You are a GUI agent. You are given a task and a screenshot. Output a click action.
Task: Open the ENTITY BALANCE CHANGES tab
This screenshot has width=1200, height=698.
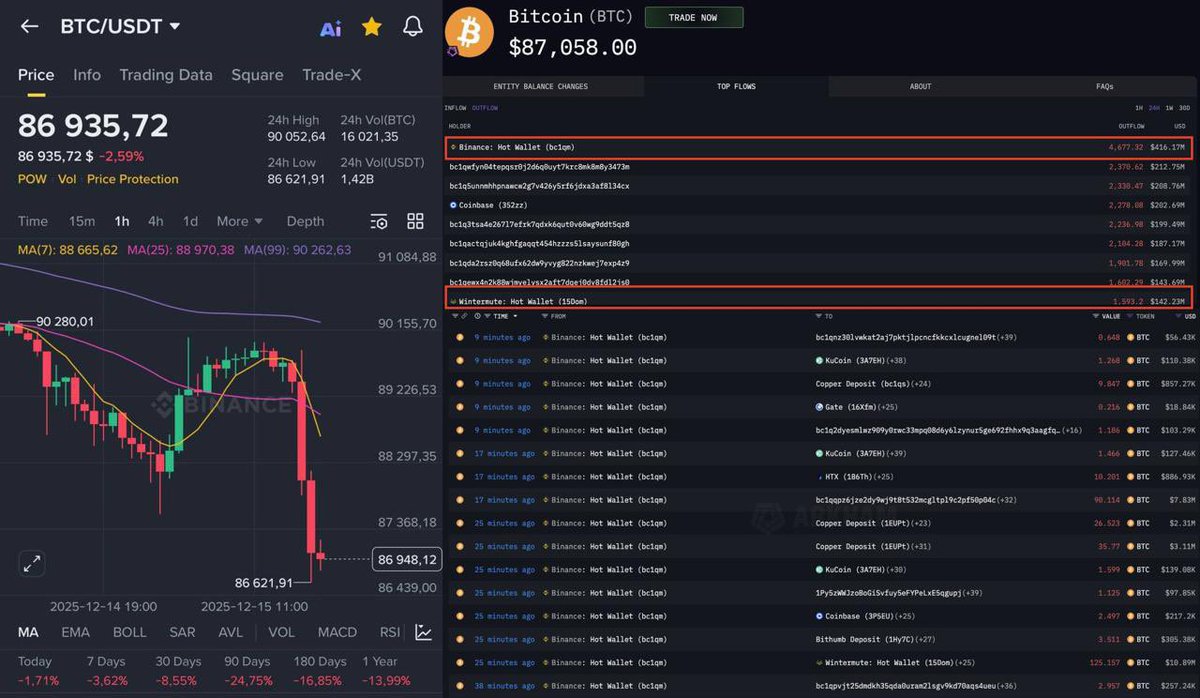[x=541, y=87]
